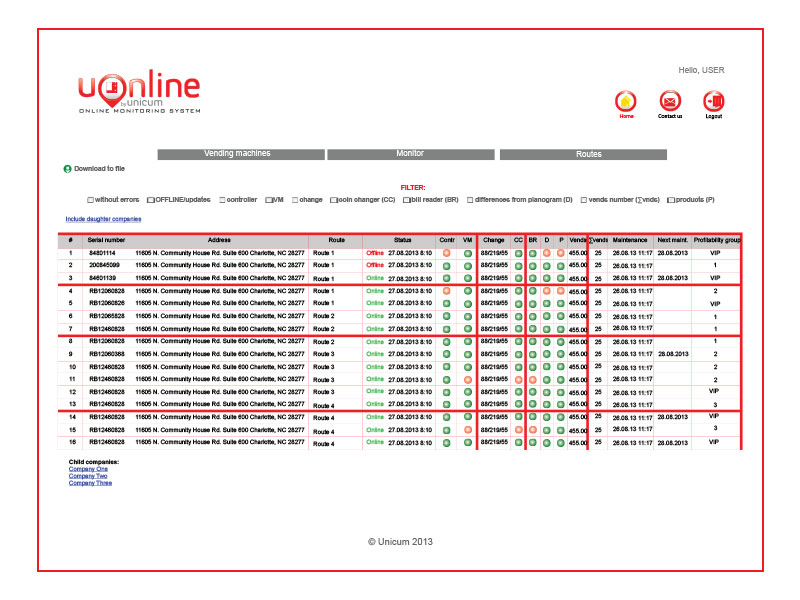Click the green VM indicator in row 3
800x600 pixels.
click(467, 278)
